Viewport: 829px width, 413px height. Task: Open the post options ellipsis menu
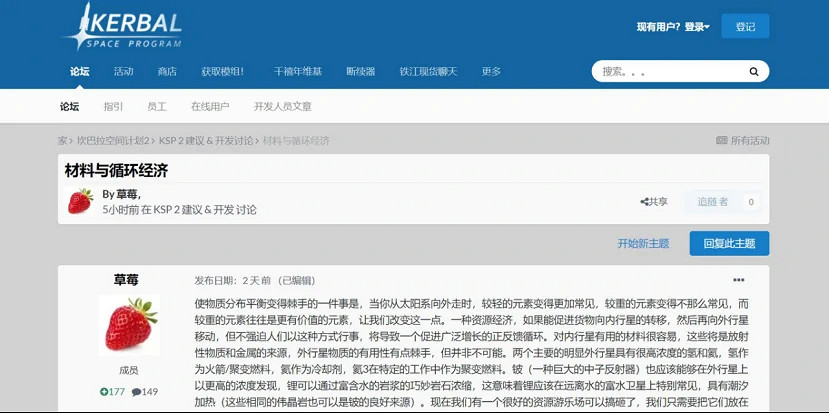739,280
